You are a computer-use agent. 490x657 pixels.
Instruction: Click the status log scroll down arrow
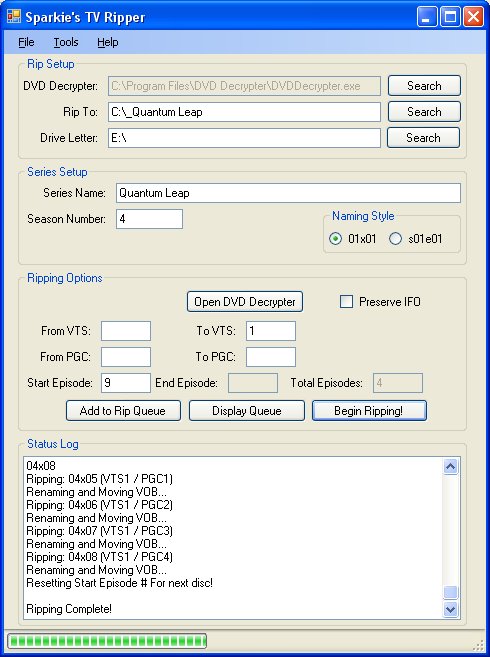click(451, 609)
